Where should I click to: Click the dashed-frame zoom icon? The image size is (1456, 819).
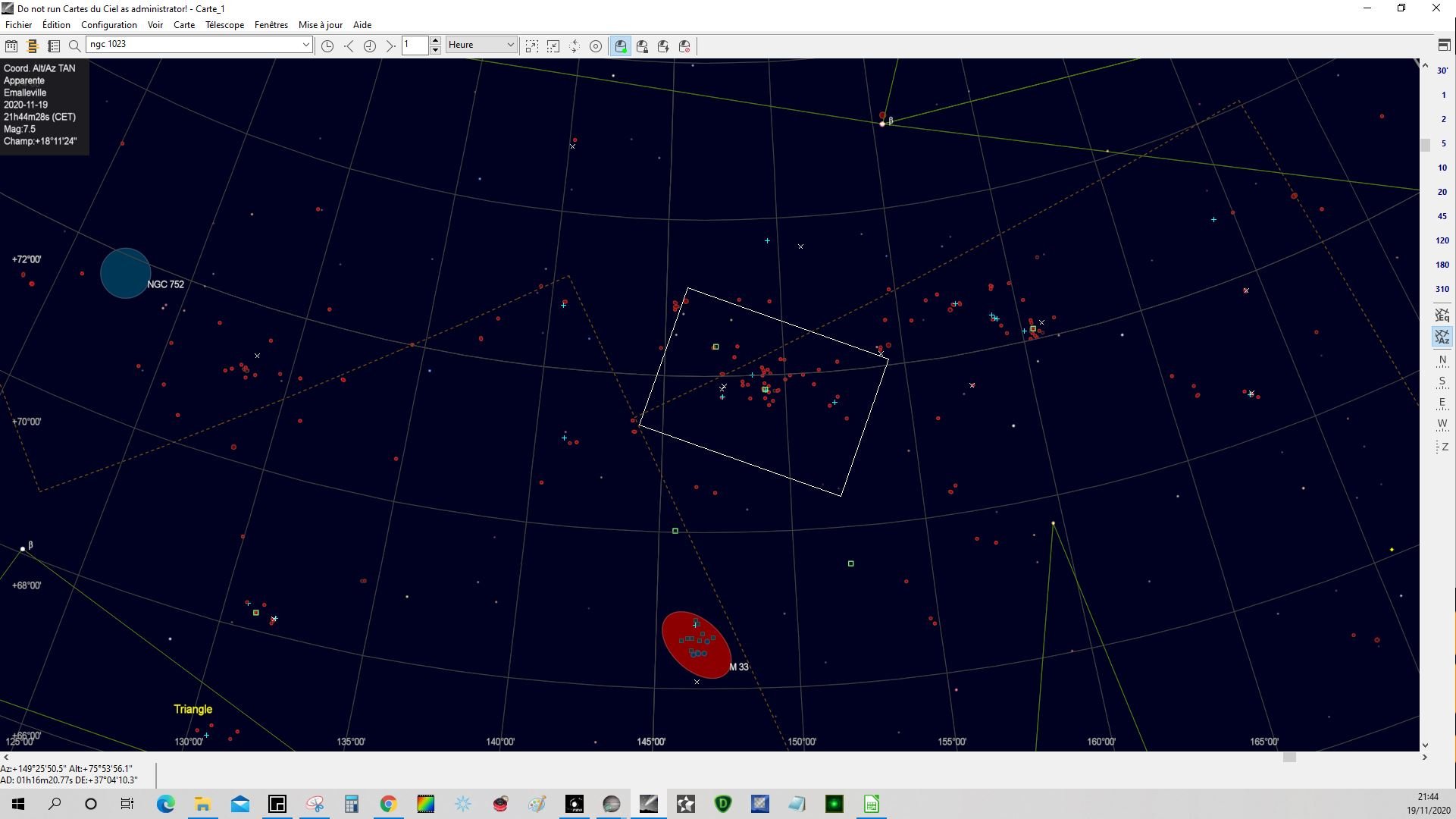coord(532,46)
